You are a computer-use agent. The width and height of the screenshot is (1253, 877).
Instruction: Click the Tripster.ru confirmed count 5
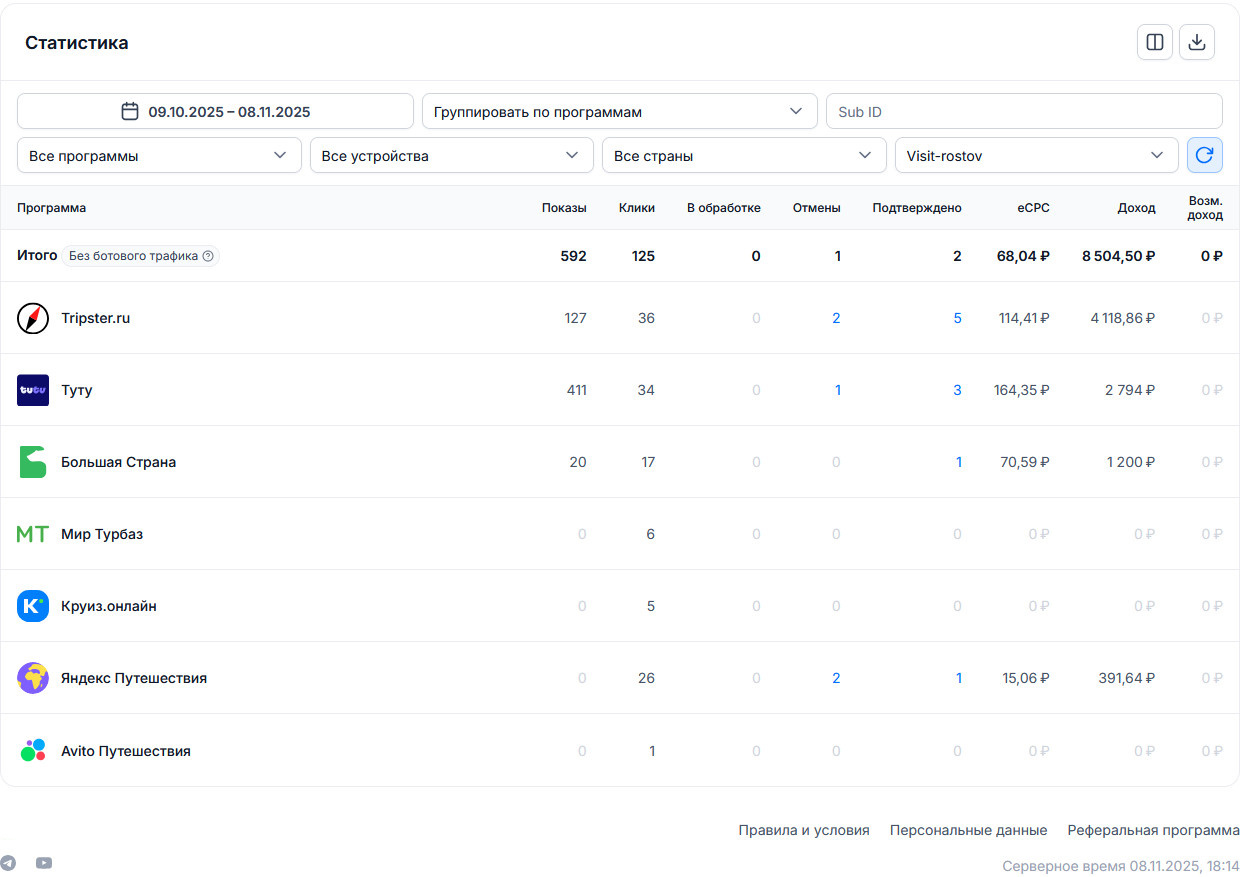[x=957, y=318]
